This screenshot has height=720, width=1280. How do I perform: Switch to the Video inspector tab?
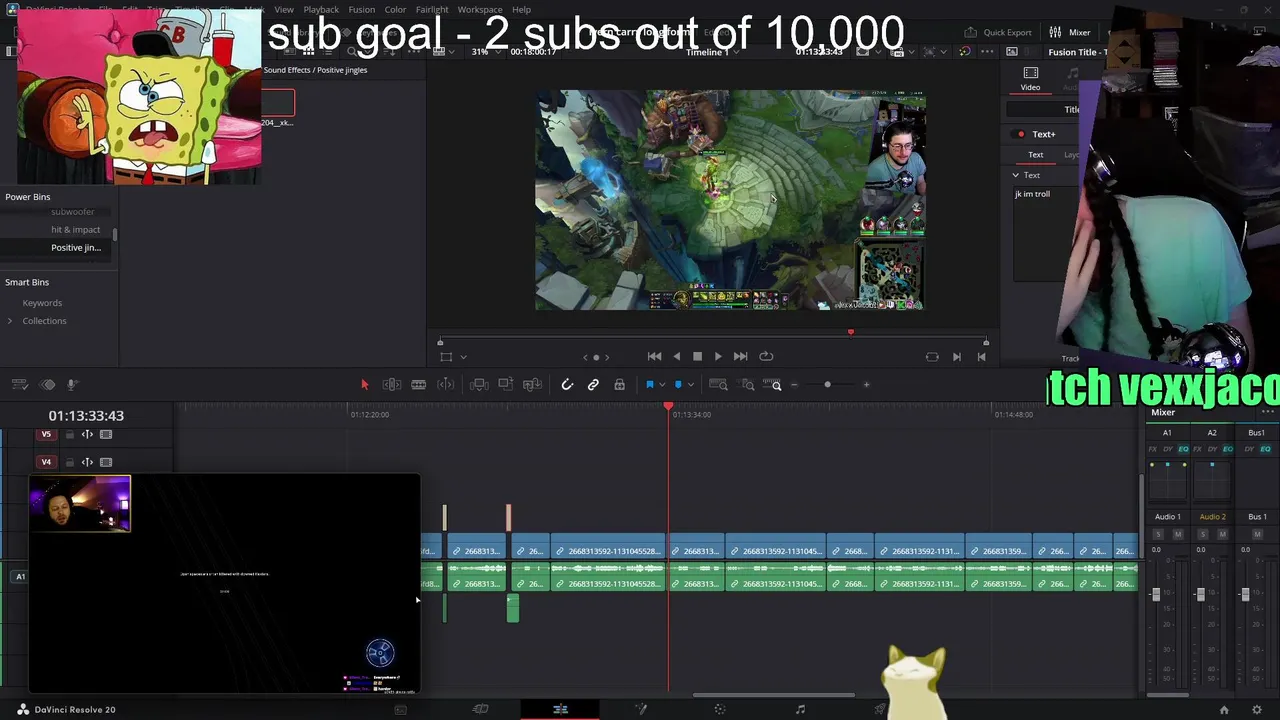click(x=1030, y=79)
